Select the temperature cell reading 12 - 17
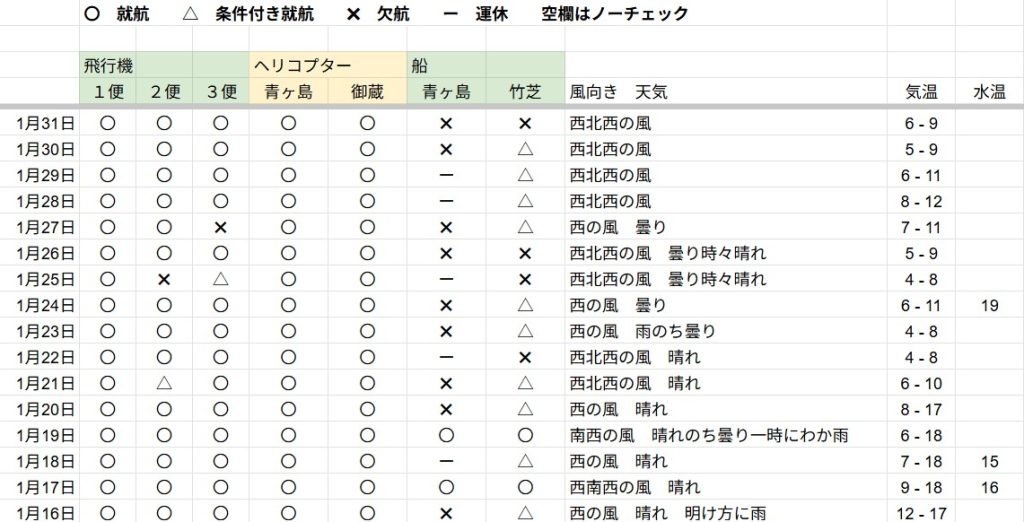1024x522 pixels. [x=920, y=513]
